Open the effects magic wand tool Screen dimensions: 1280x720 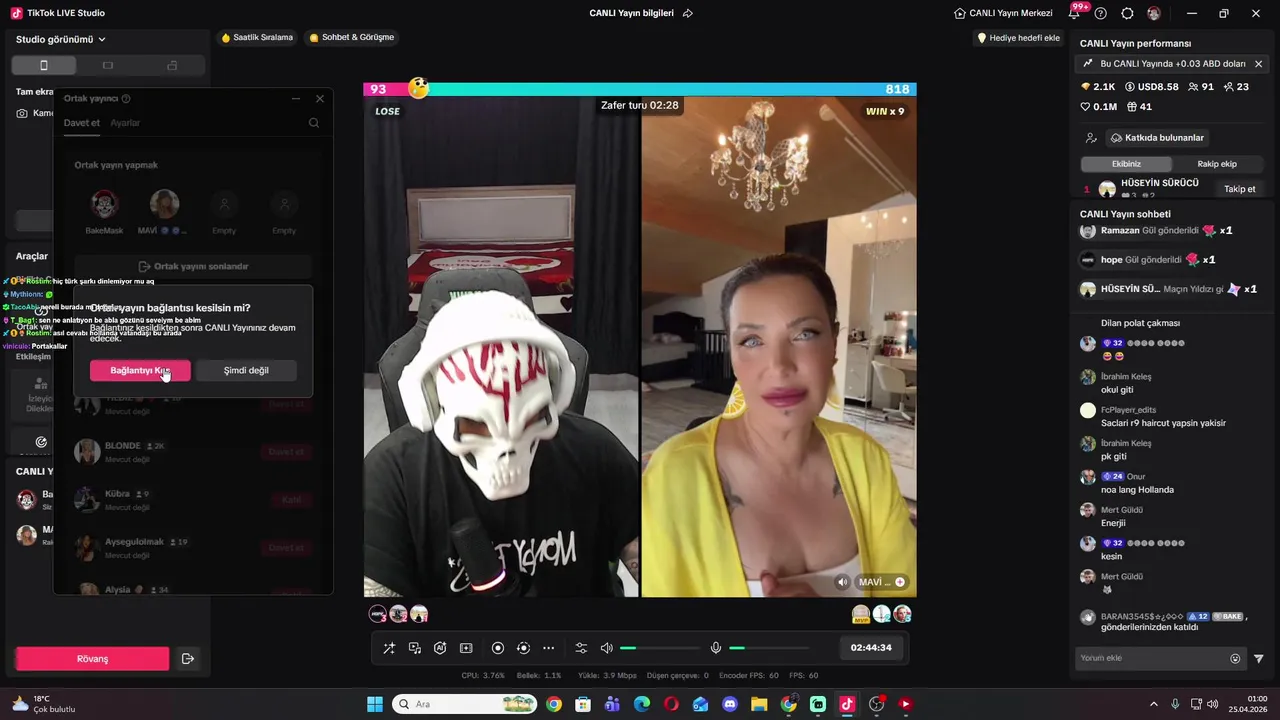tap(389, 648)
